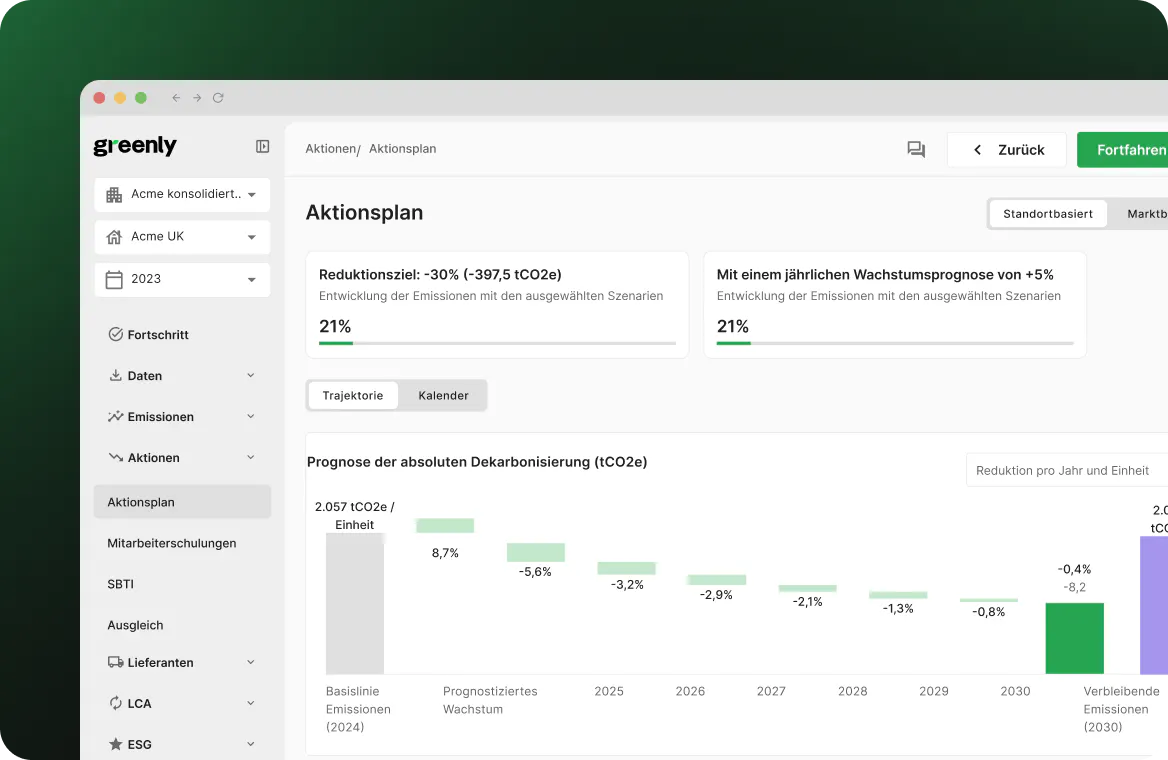Keep Standortbasiert mode selected
The width and height of the screenshot is (1168, 760).
(x=1048, y=213)
